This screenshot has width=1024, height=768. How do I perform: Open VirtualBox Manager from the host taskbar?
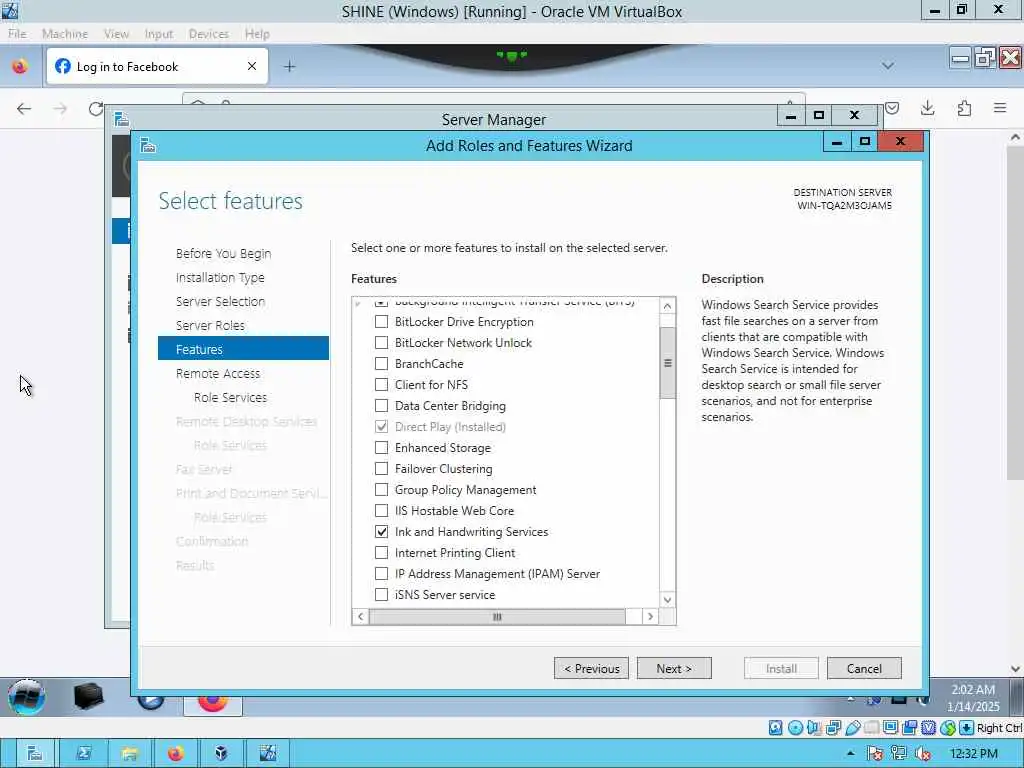click(x=221, y=753)
